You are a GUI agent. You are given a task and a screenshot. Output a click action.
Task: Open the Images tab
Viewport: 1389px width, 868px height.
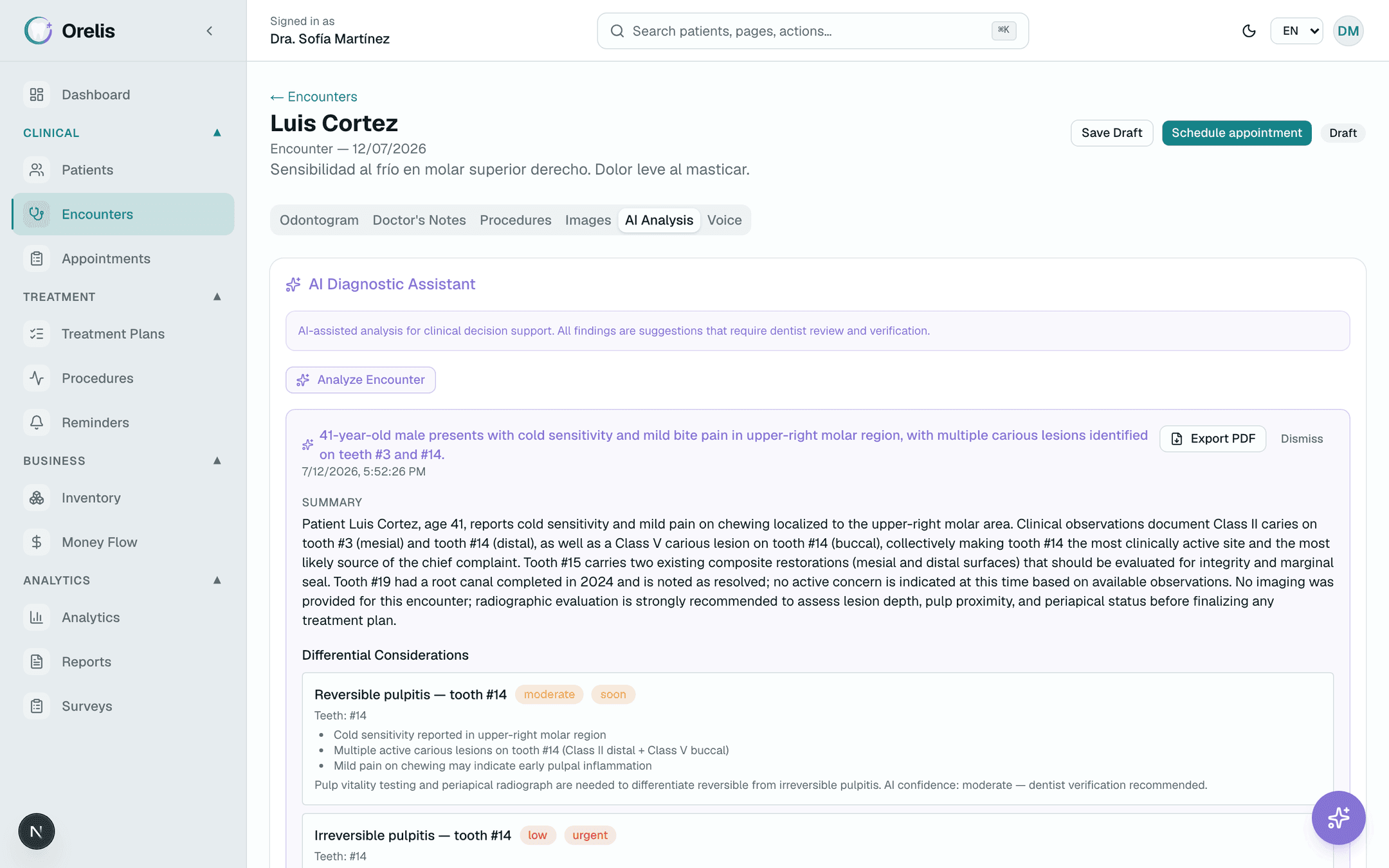588,220
